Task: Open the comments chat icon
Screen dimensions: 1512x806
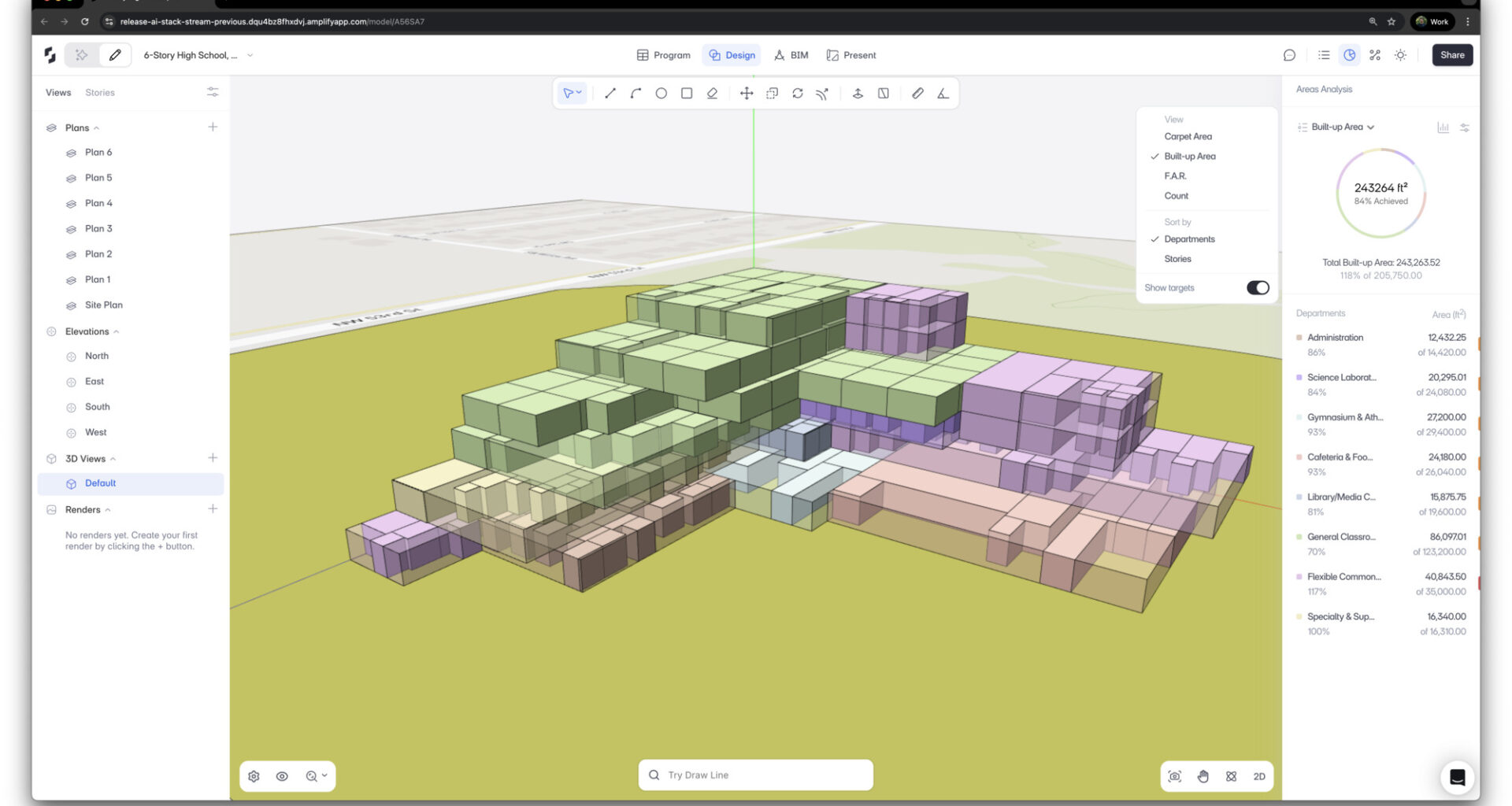Action: (x=1288, y=55)
